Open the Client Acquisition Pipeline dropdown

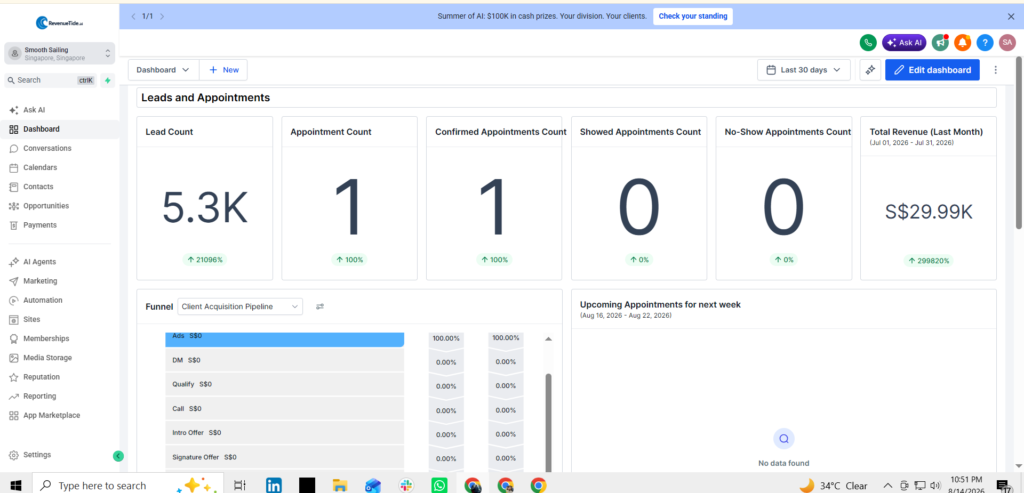coord(240,306)
